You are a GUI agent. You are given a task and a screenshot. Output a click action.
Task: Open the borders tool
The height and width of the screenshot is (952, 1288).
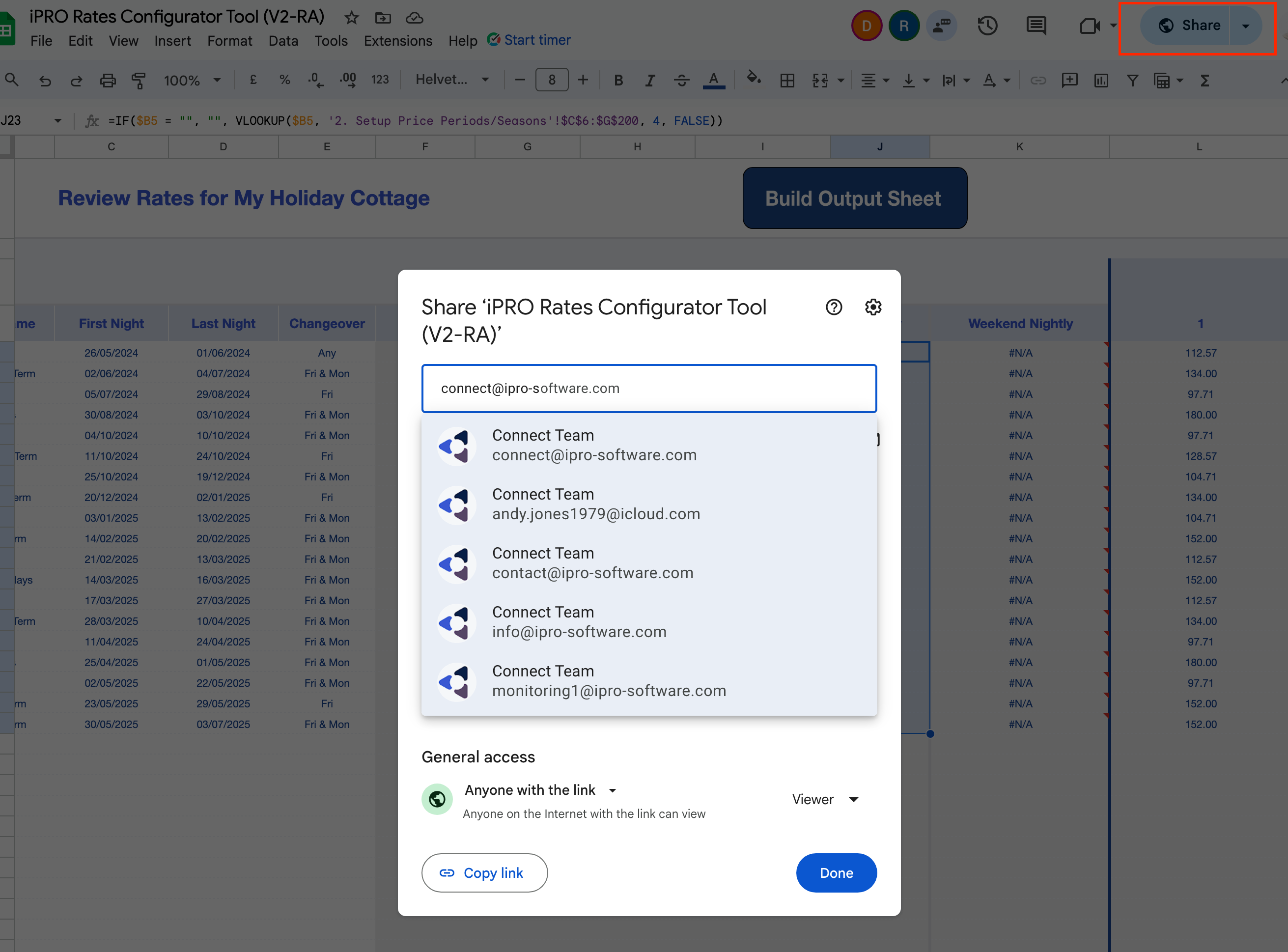click(786, 81)
